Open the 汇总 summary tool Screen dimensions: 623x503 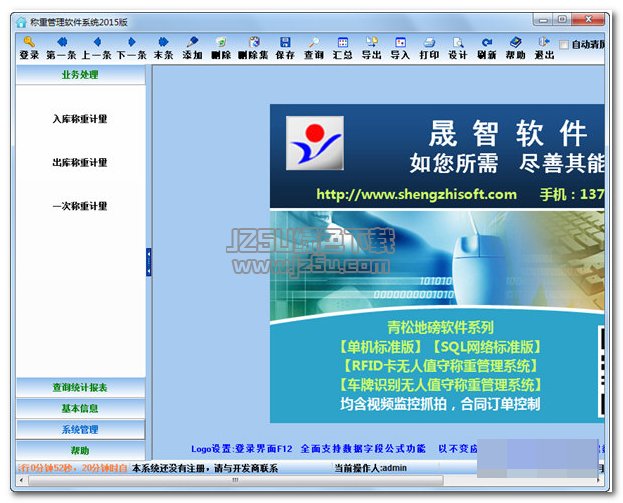(342, 48)
